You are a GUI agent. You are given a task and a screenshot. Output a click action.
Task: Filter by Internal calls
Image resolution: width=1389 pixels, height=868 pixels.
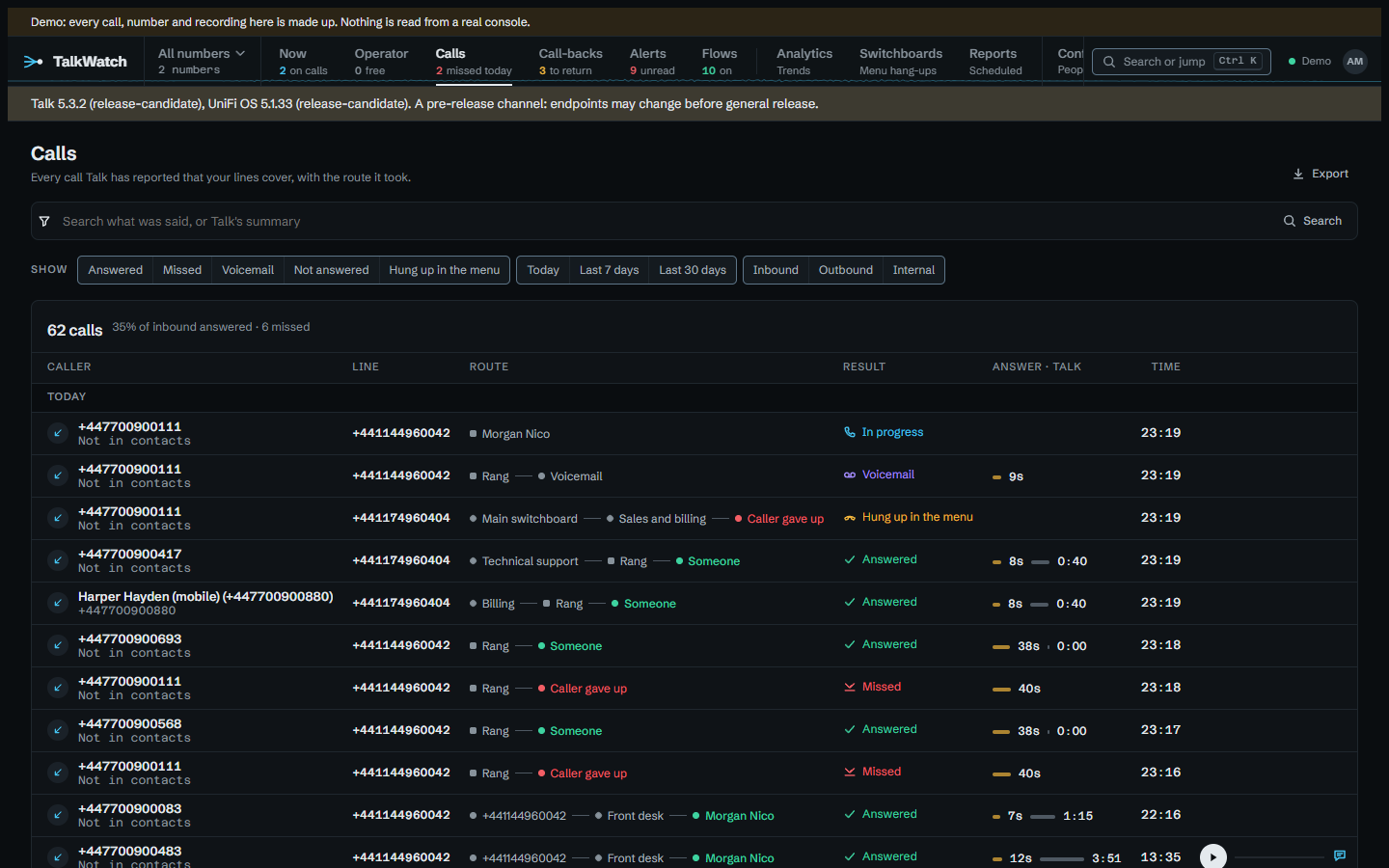[913, 270]
